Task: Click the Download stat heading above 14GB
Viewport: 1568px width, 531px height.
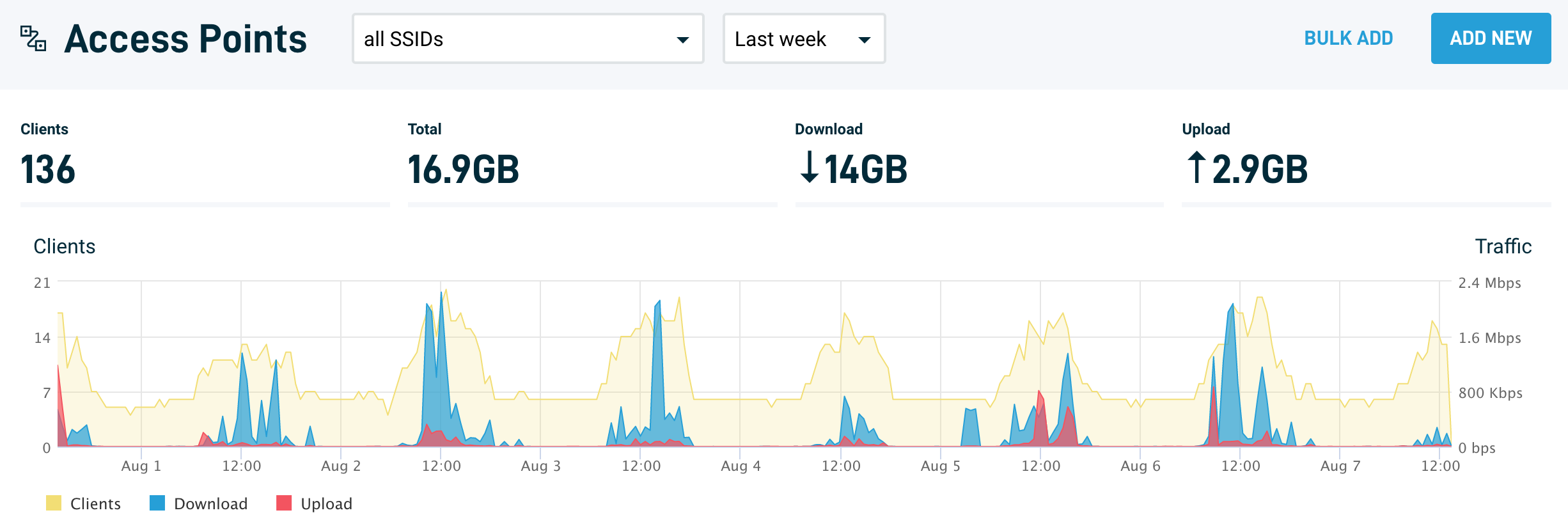Action: pos(829,129)
